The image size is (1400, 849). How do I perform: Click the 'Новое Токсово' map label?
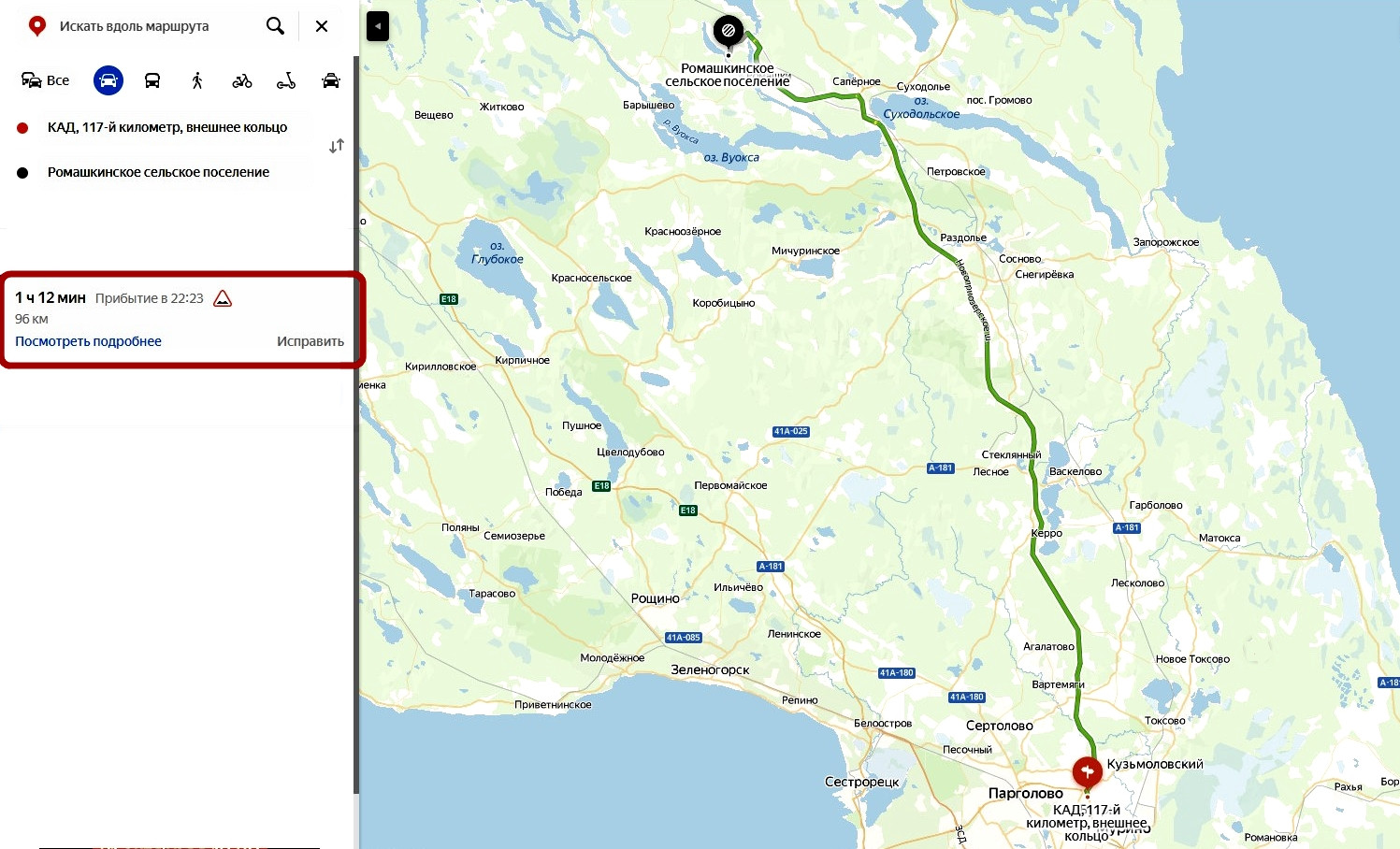[x=1192, y=659]
